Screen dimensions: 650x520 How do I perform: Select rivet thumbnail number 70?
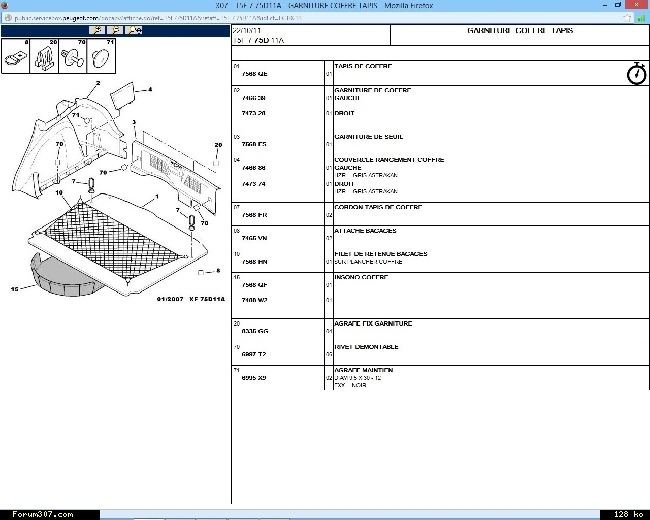pyautogui.click(x=73, y=56)
